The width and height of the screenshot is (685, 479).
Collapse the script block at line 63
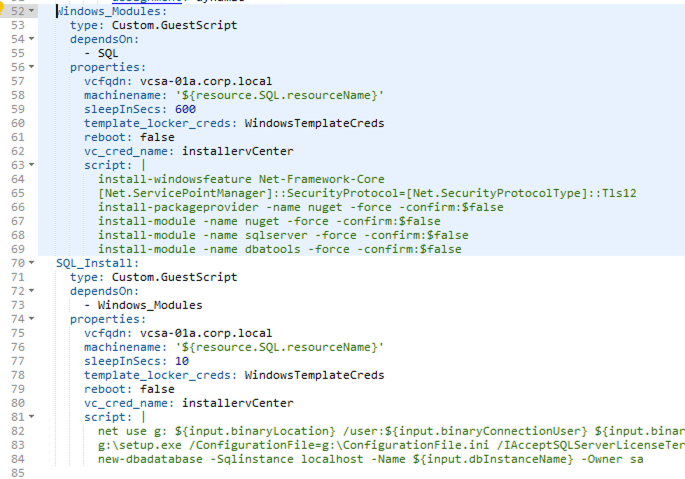tap(32, 165)
